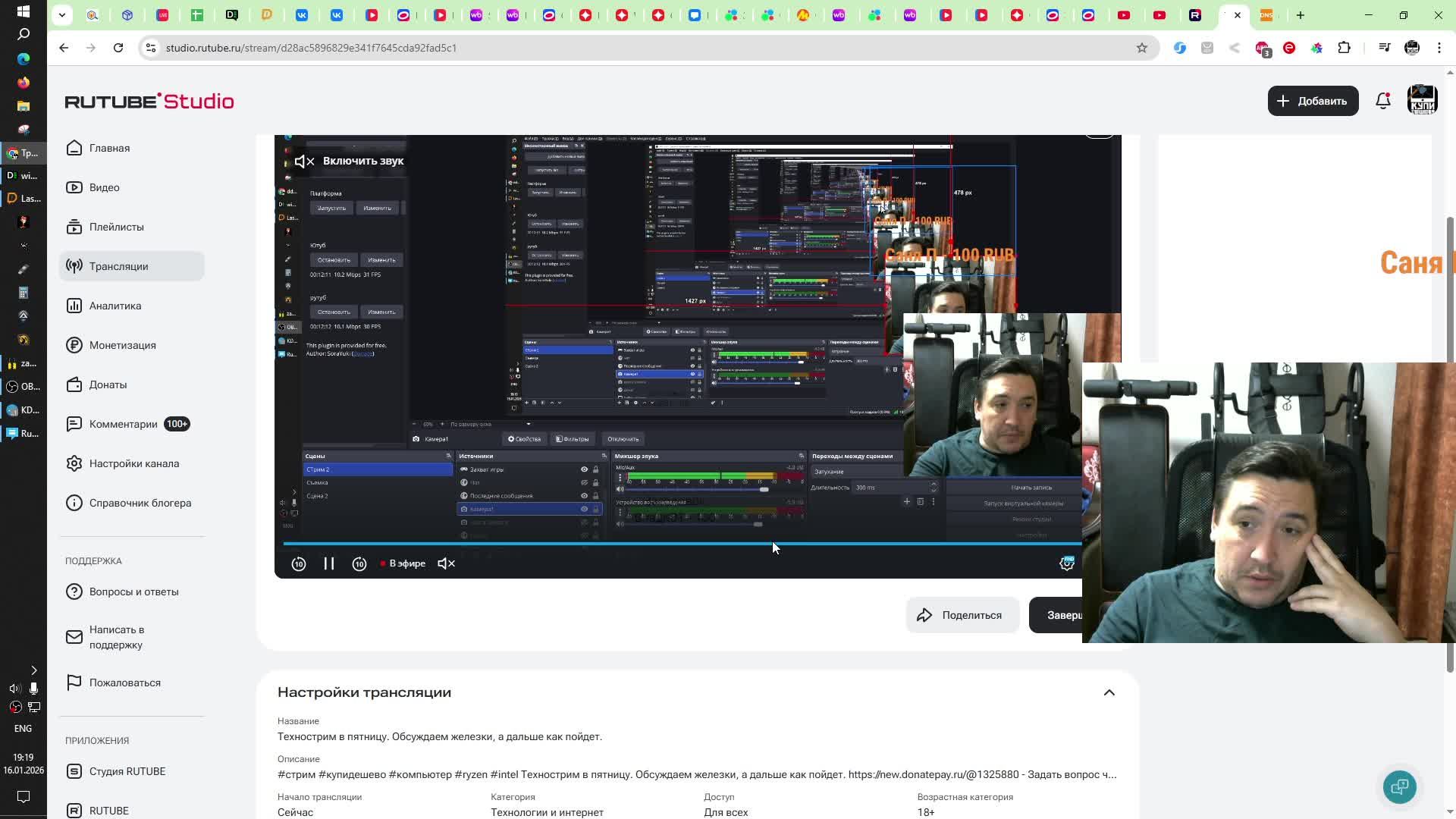
Task: Open the Комментарии section
Action: pyautogui.click(x=123, y=424)
